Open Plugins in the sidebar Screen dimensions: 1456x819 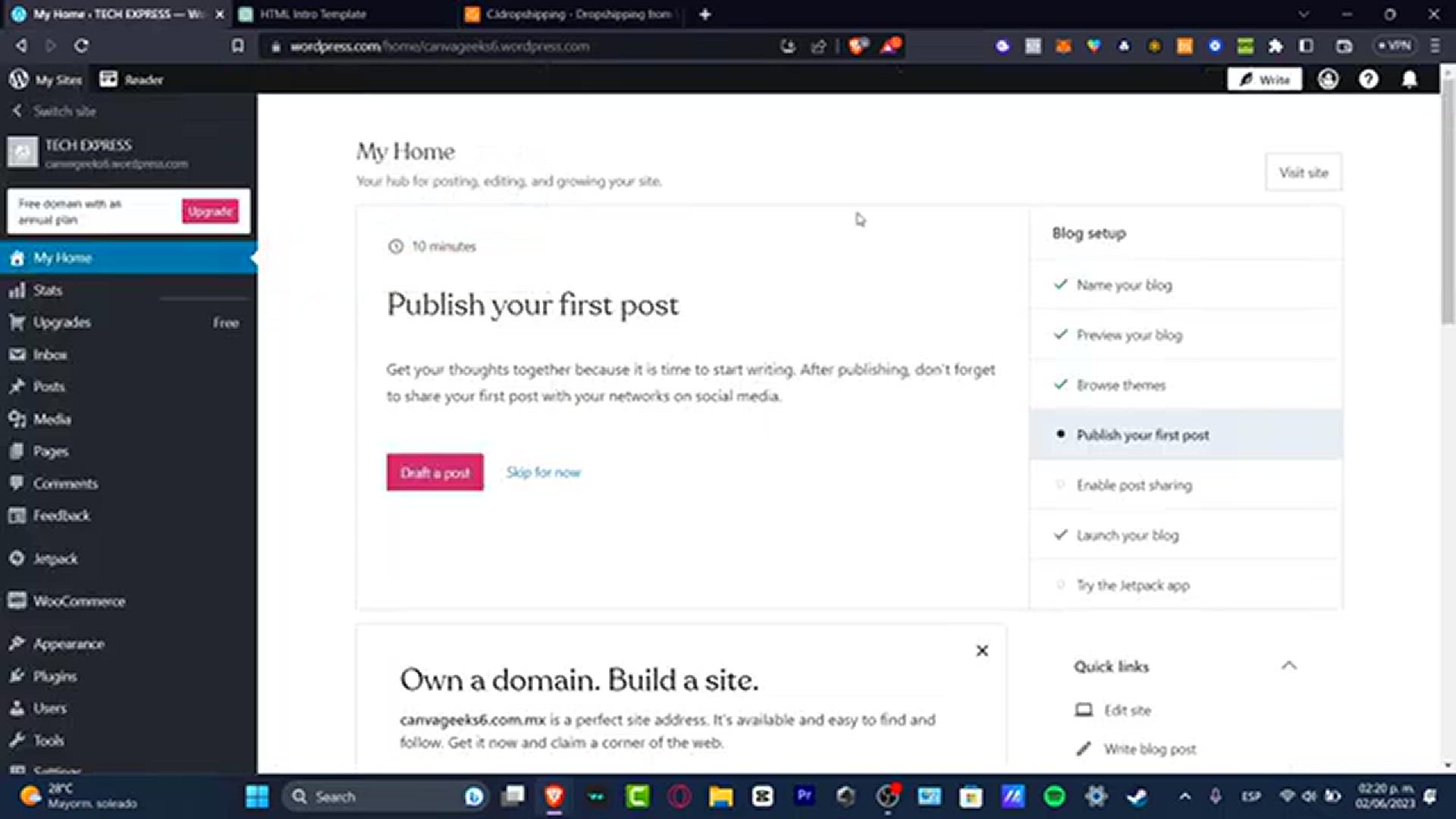tap(55, 676)
